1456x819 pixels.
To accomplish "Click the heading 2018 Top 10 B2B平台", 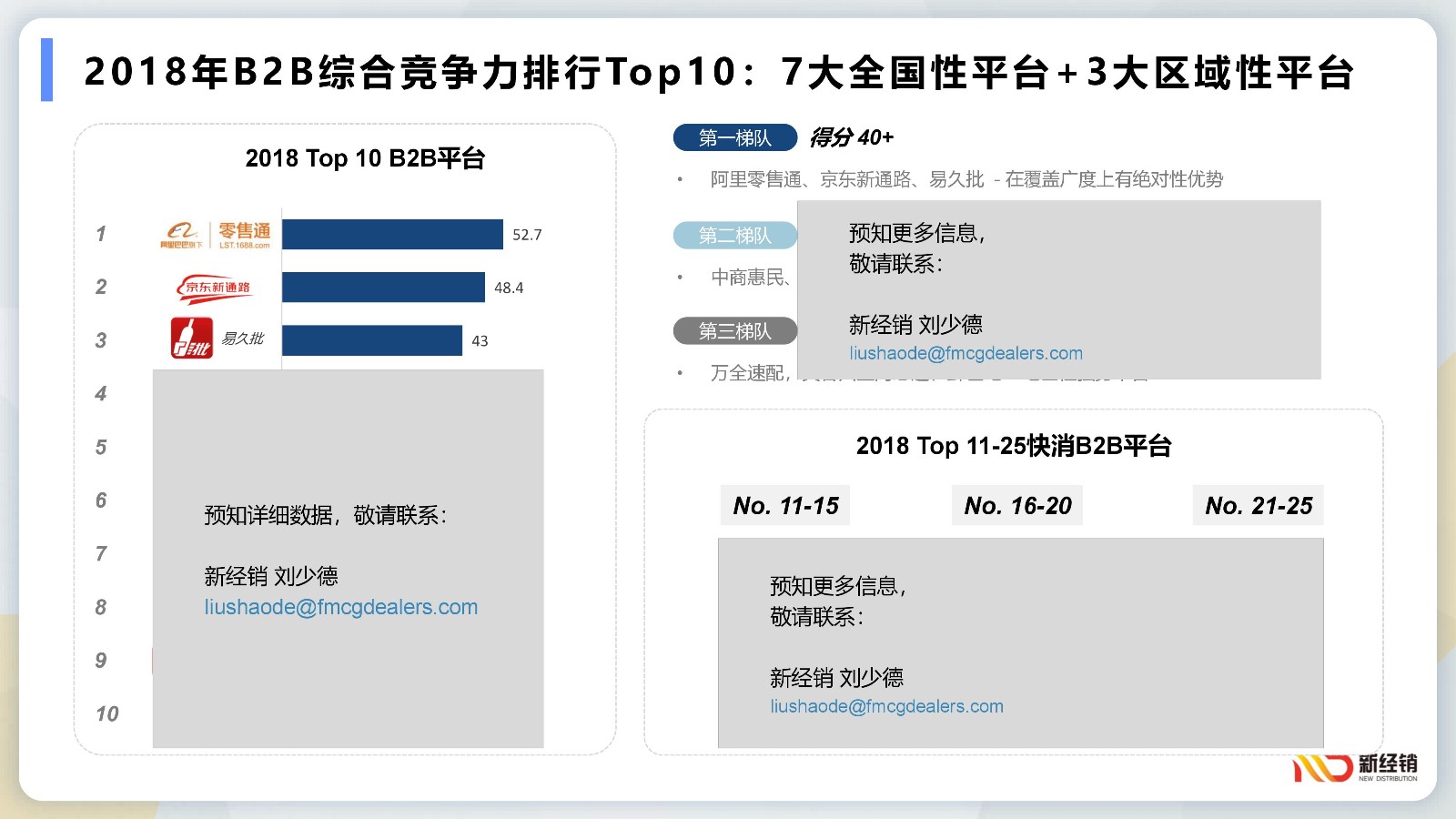I will point(365,158).
